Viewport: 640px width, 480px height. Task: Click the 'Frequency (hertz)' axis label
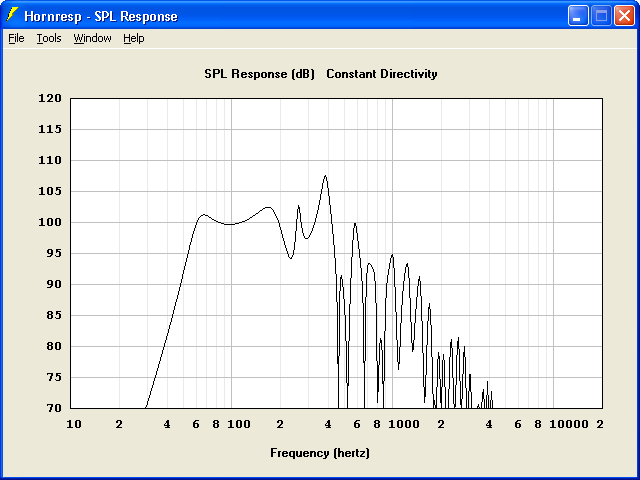[x=320, y=453]
